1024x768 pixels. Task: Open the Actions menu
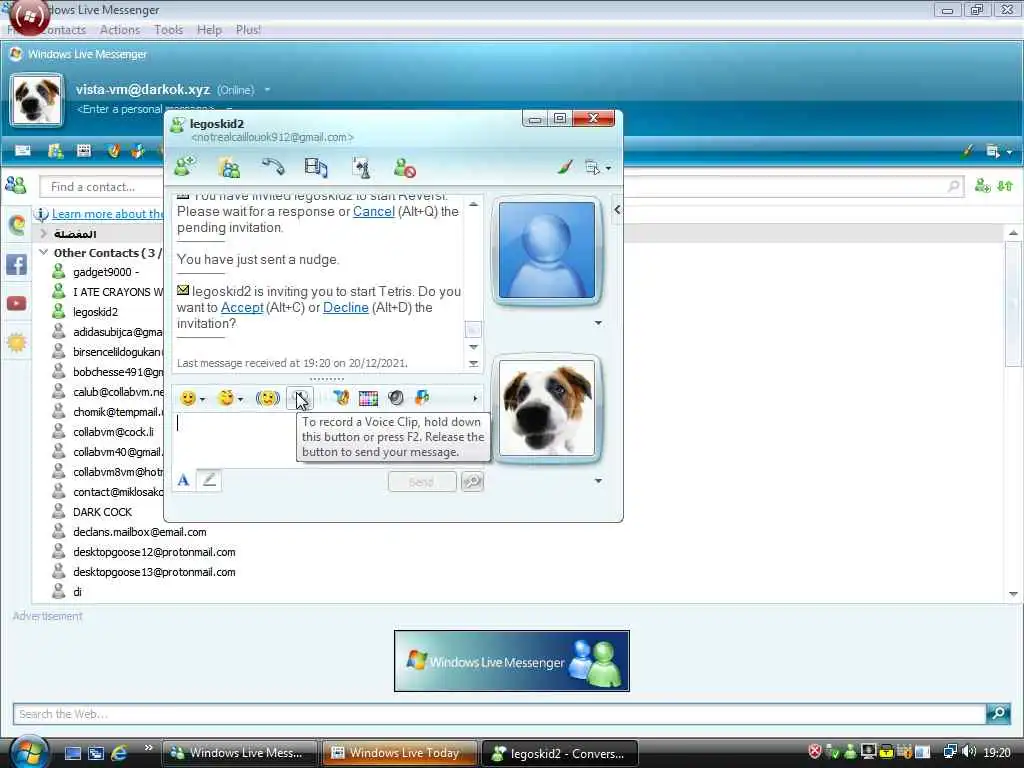(x=120, y=30)
